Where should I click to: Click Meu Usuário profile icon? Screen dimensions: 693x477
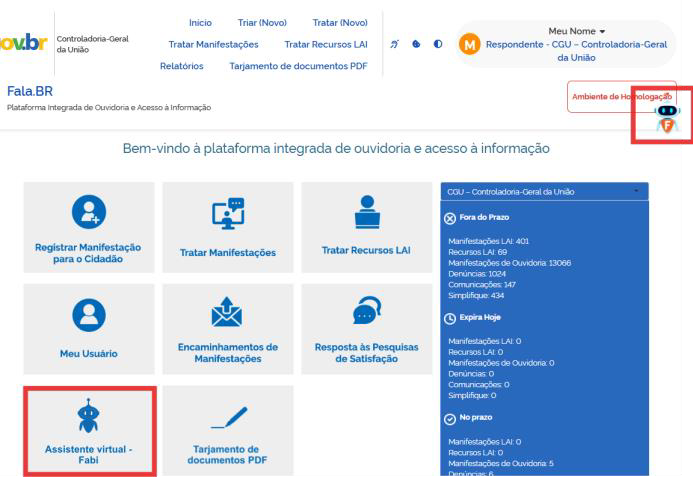click(89, 315)
